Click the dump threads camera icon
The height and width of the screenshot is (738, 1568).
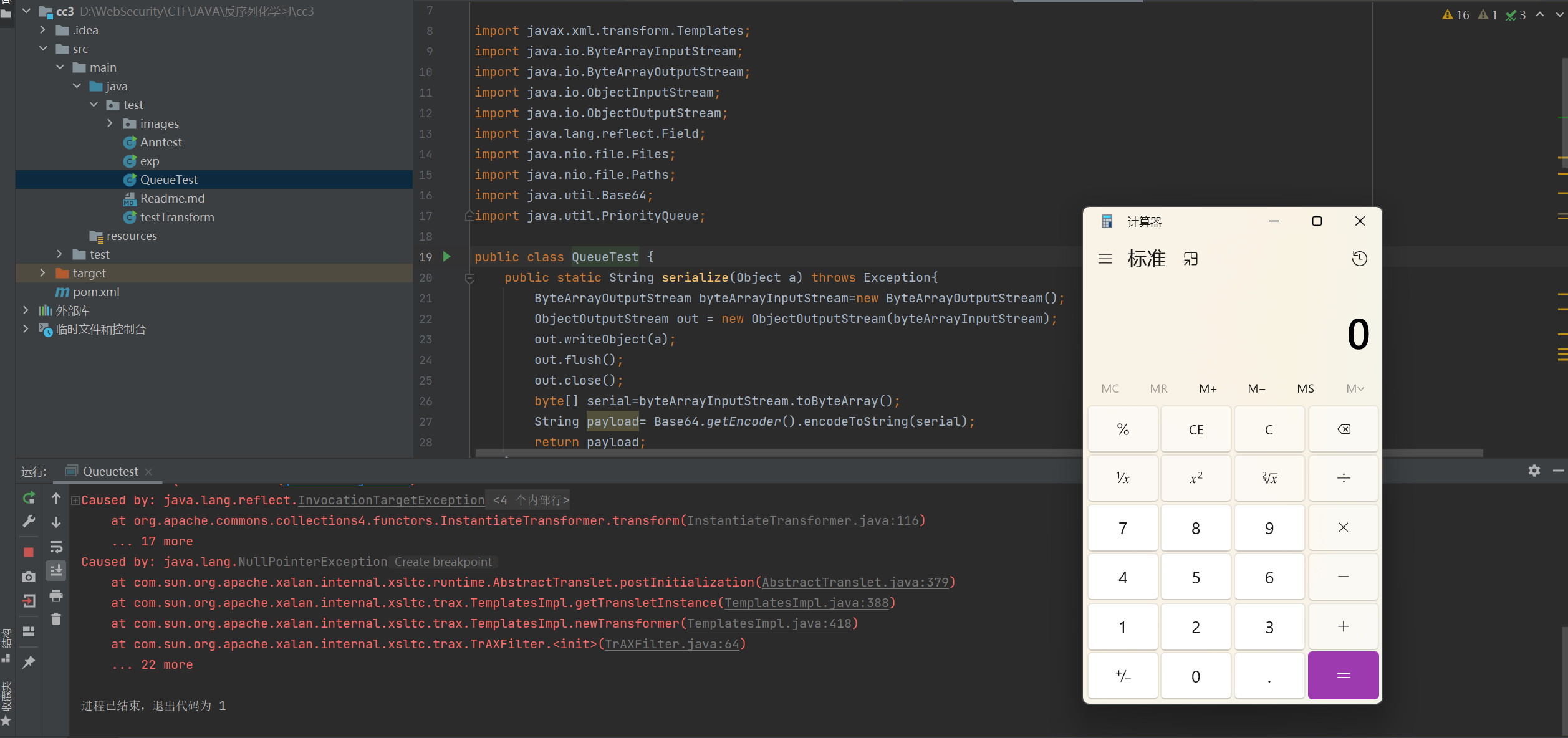click(x=29, y=577)
